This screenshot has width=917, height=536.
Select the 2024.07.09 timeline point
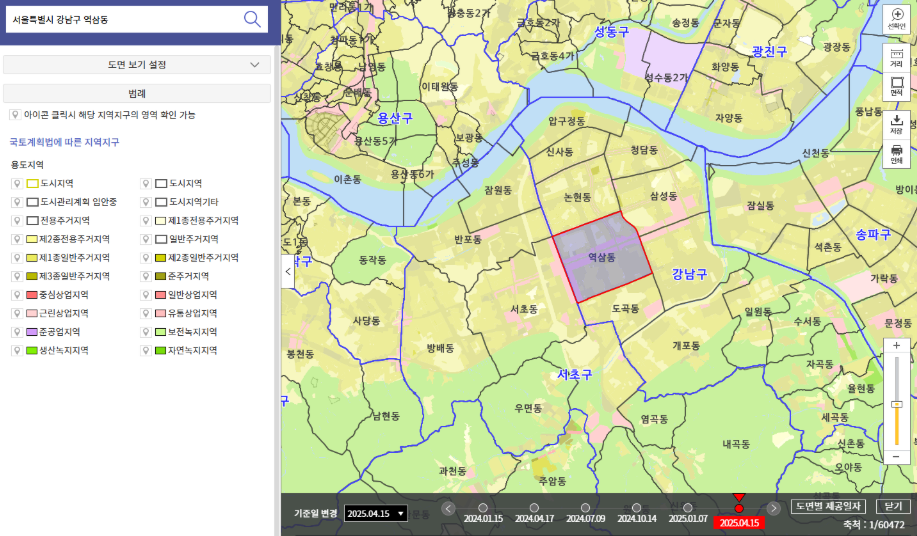pyautogui.click(x=585, y=508)
